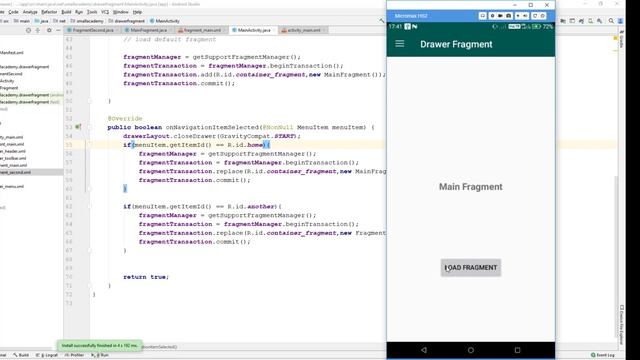Open the Run menu
The image size is (640, 360).
click(79, 12)
